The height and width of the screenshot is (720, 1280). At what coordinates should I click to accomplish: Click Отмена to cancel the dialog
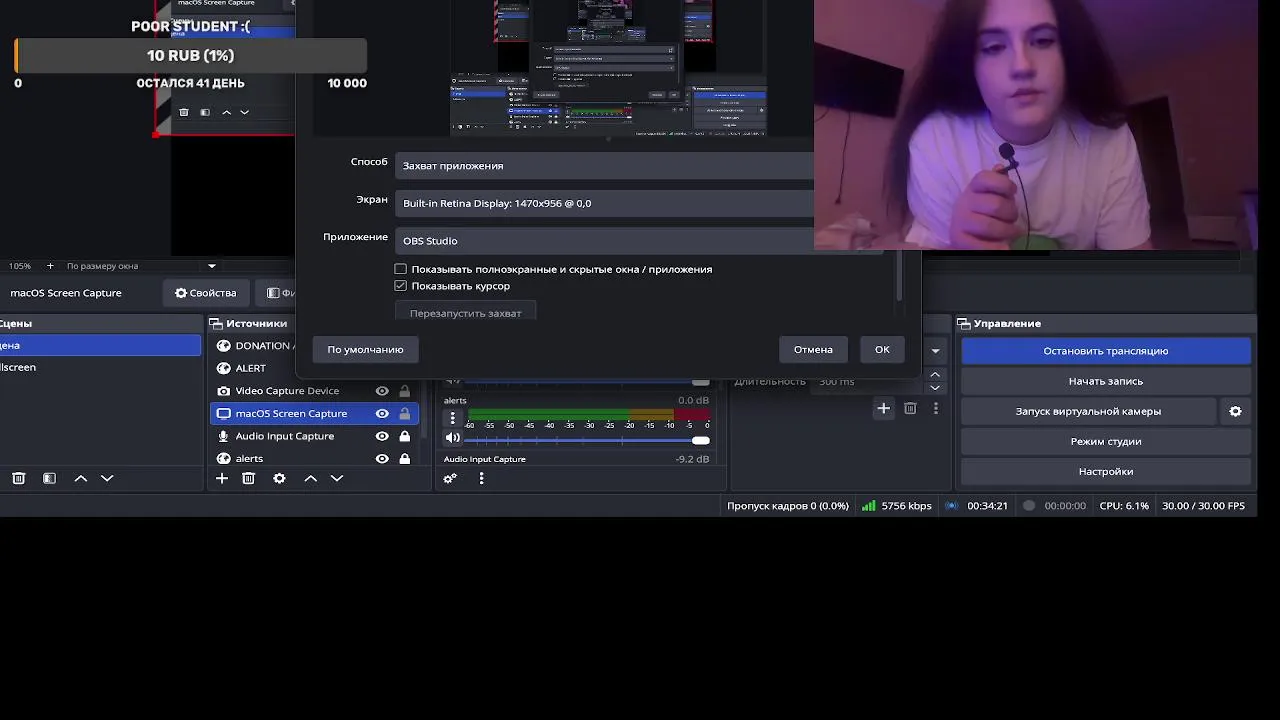point(813,349)
